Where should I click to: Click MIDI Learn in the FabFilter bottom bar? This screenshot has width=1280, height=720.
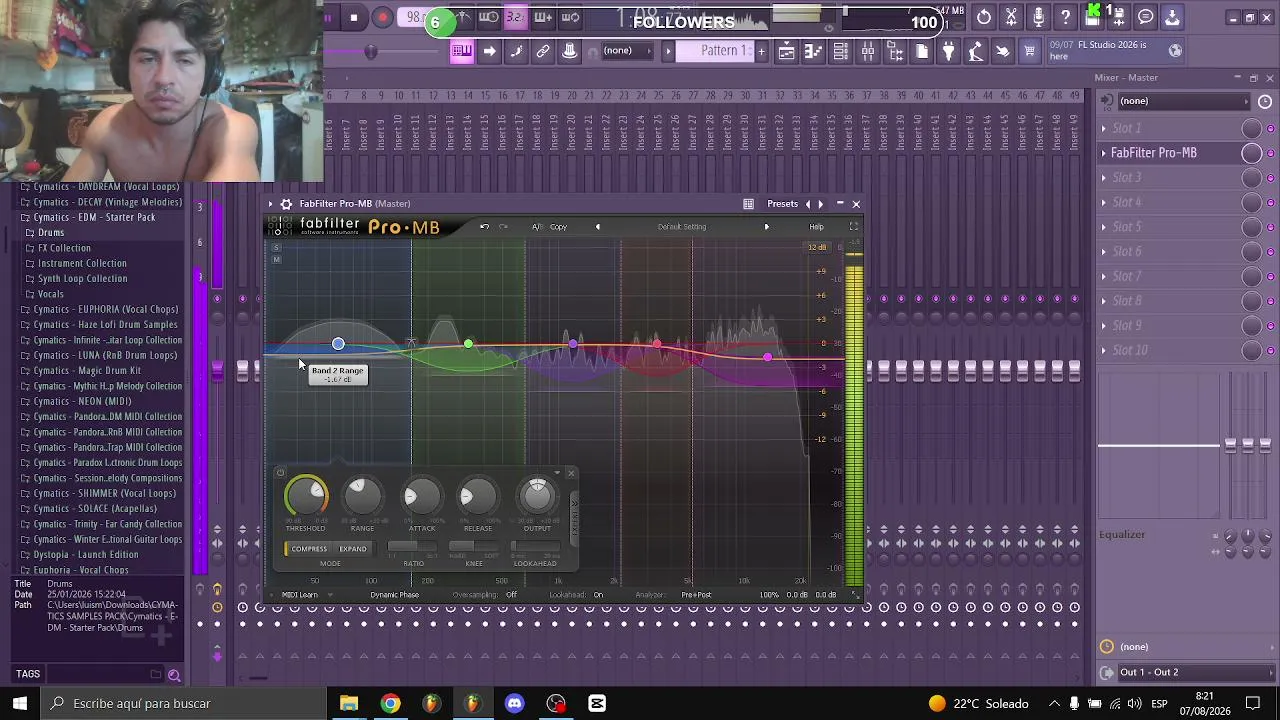pos(299,595)
